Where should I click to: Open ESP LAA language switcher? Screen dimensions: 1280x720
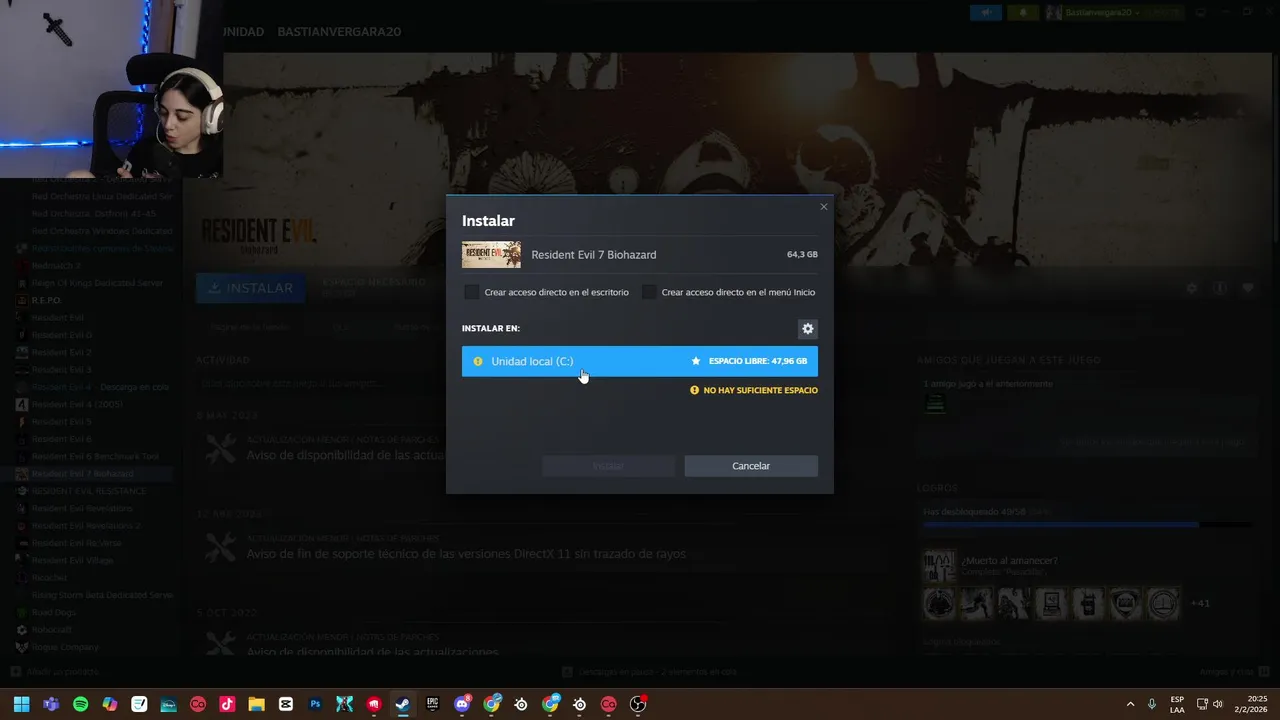click(x=1177, y=704)
